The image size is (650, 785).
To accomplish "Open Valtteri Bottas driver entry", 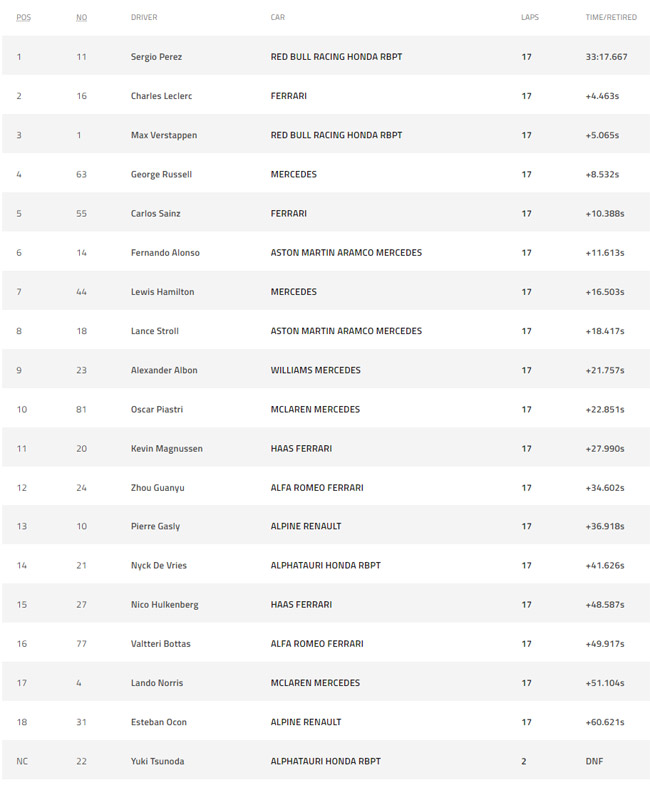I will coord(161,644).
